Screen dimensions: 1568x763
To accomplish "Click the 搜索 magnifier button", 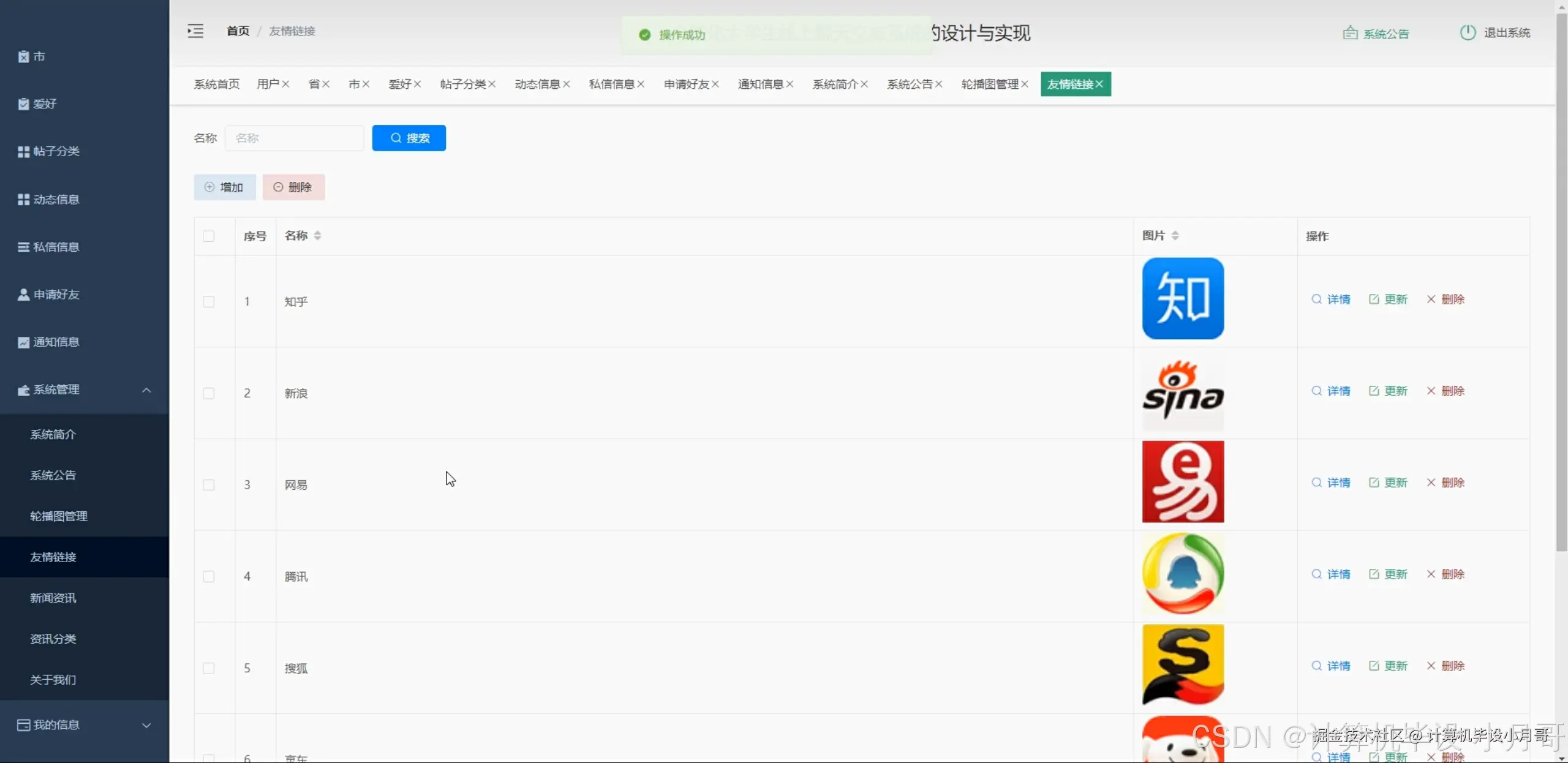I will (x=409, y=138).
